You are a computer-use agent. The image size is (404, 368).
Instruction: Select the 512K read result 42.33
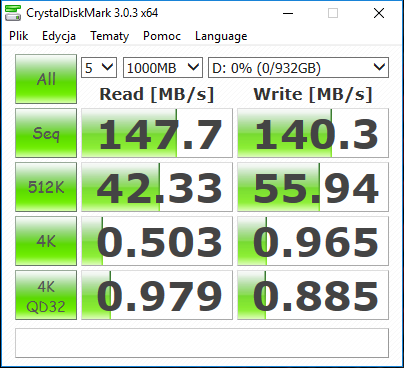[157, 187]
